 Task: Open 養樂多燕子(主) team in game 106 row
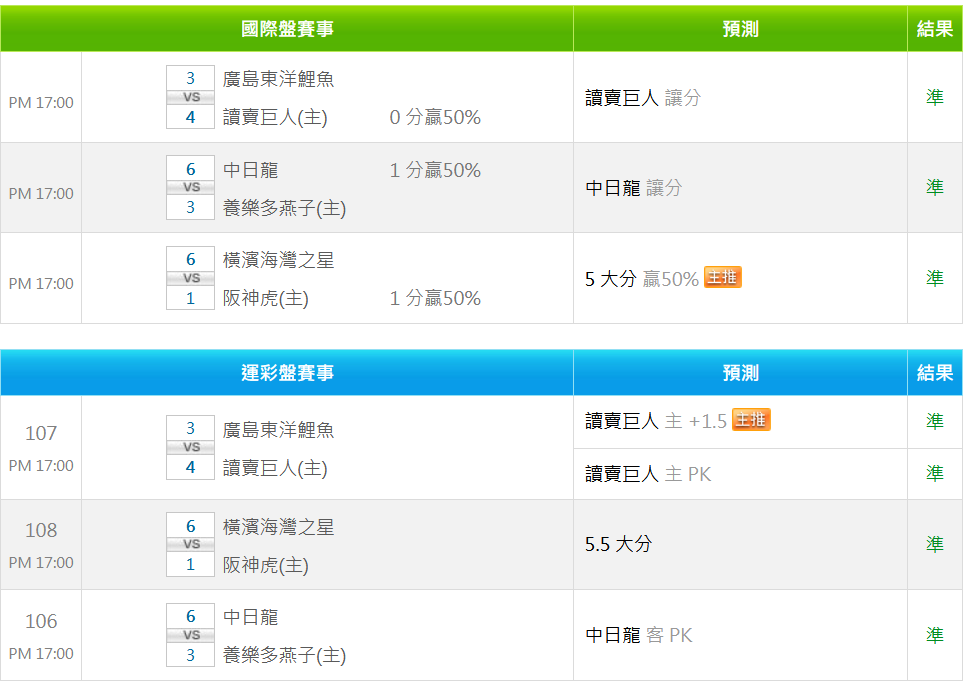[284, 655]
